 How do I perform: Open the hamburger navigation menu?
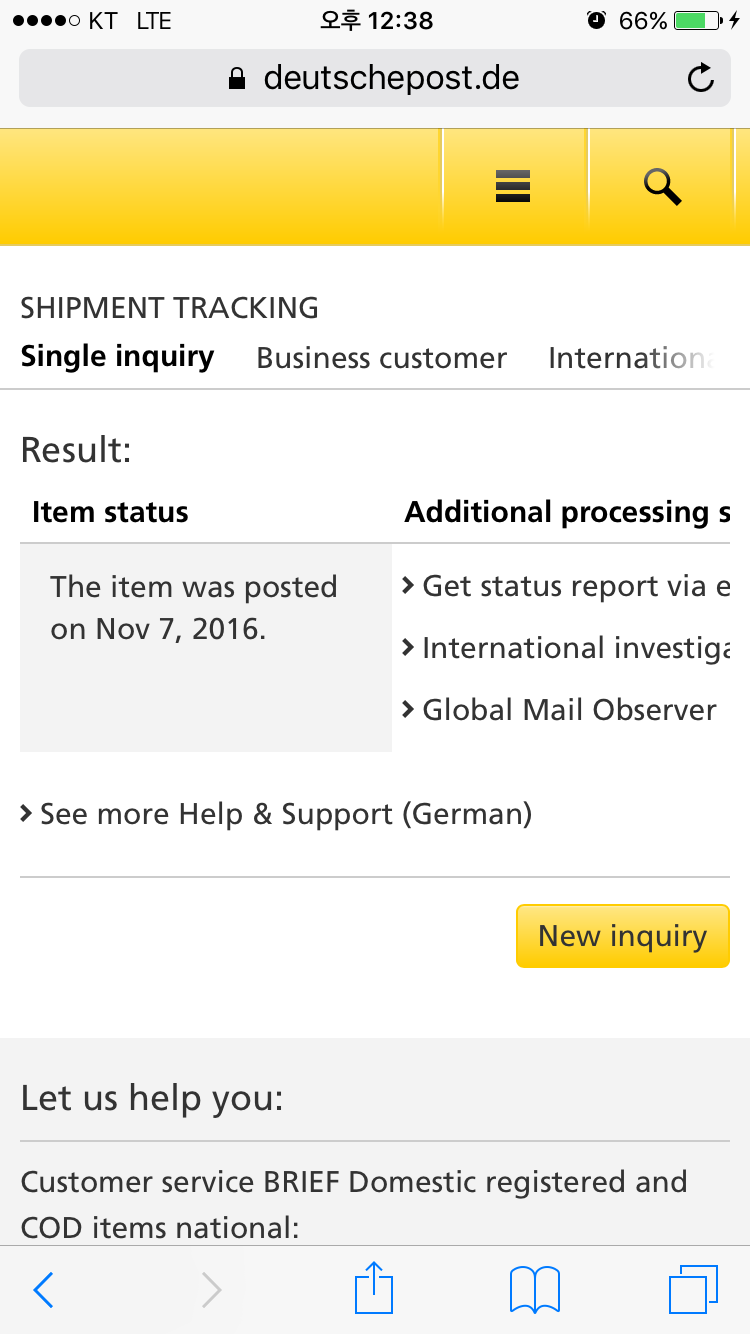click(513, 186)
